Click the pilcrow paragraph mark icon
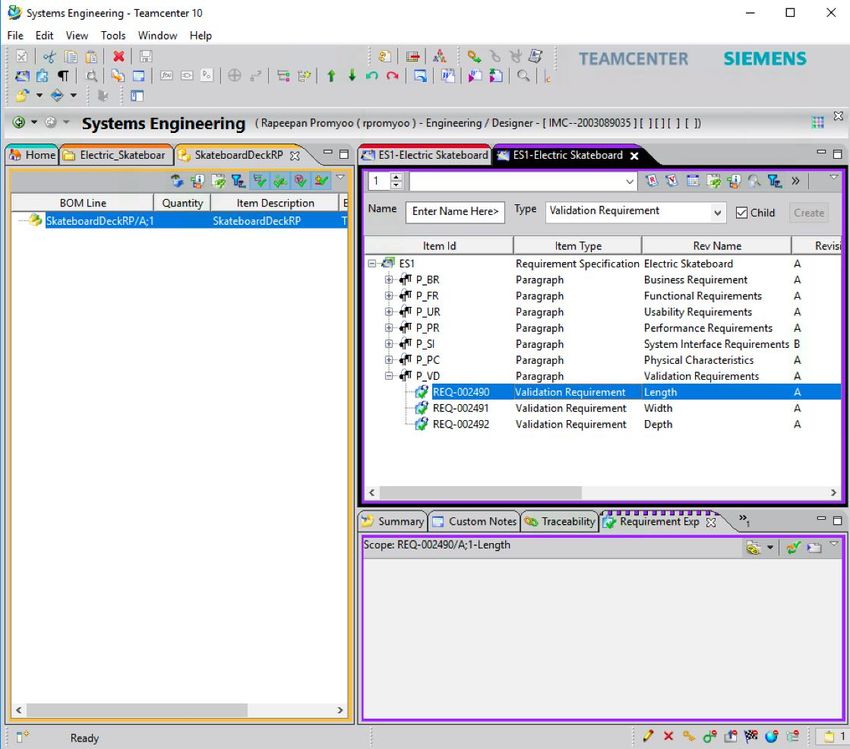Screen dimensions: 850x749 coord(63,76)
